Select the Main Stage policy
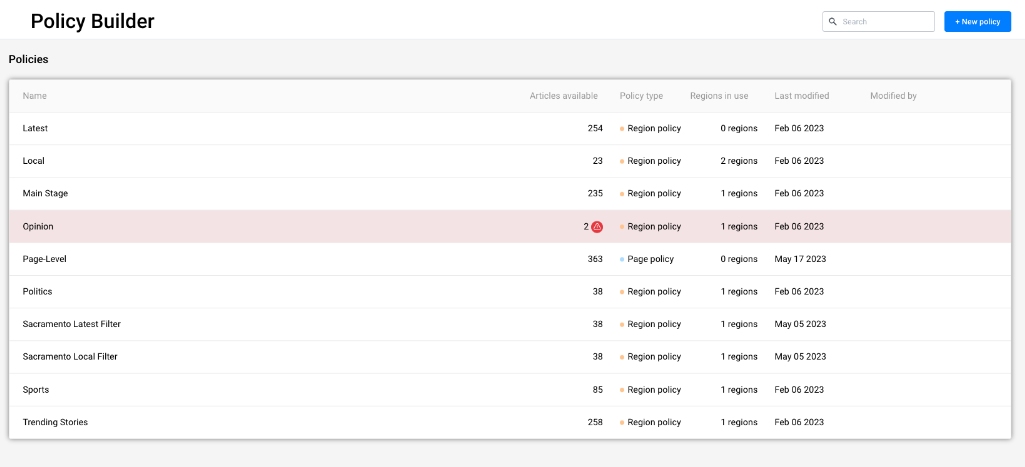The height and width of the screenshot is (467, 1025). [x=510, y=194]
